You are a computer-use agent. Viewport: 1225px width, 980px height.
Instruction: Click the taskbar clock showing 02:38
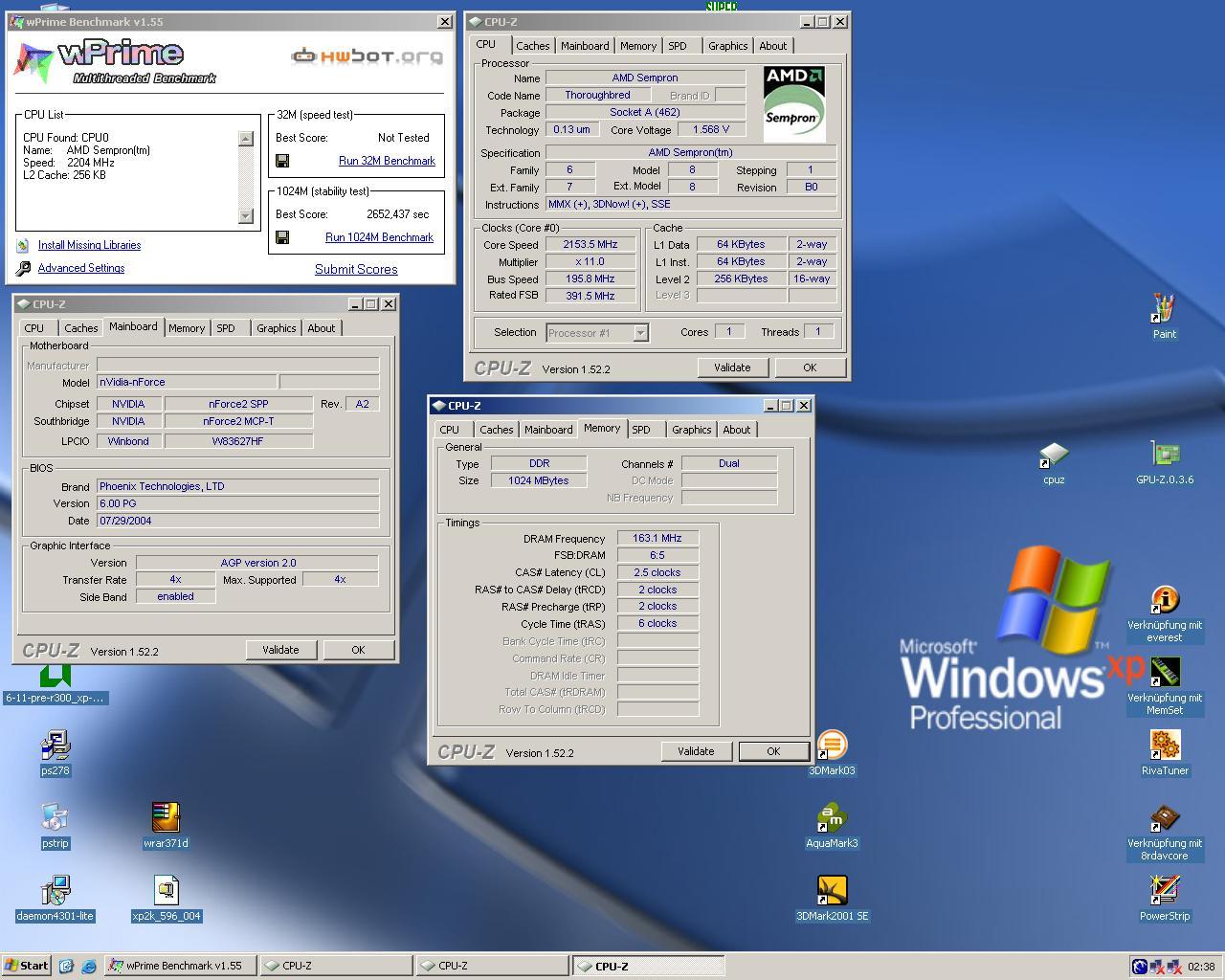click(1201, 967)
